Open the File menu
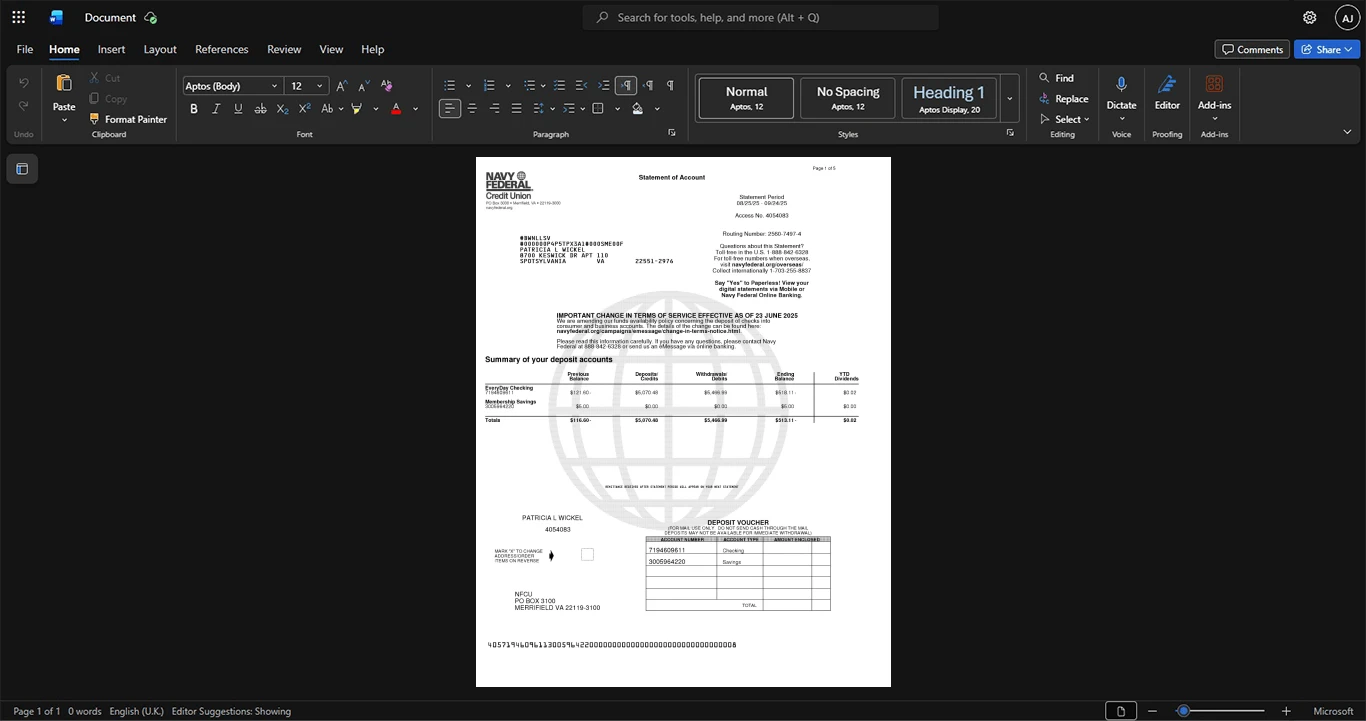 (x=25, y=49)
